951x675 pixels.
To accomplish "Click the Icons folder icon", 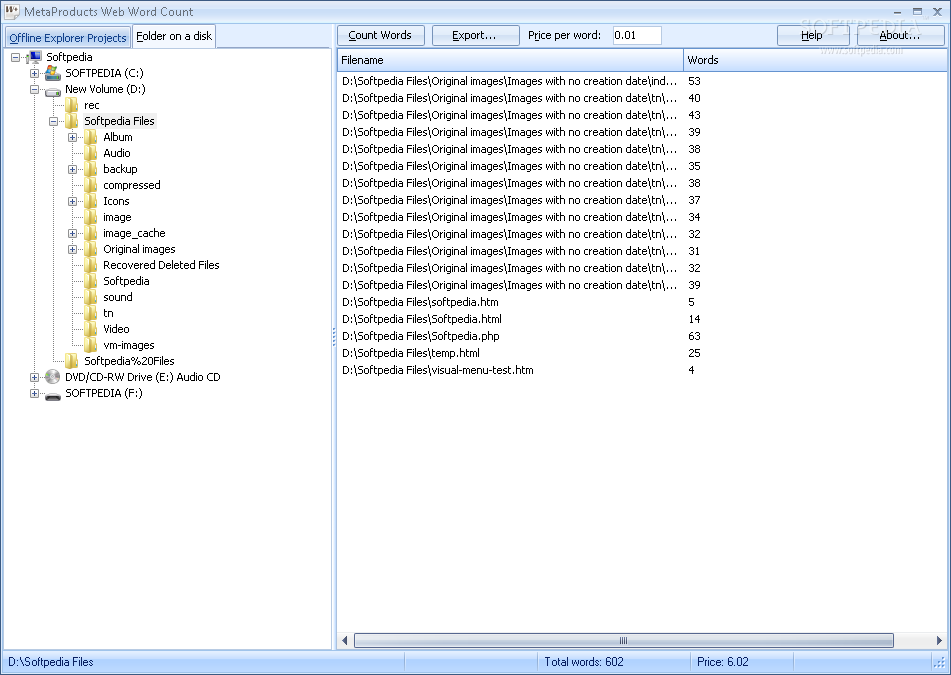I will [90, 201].
